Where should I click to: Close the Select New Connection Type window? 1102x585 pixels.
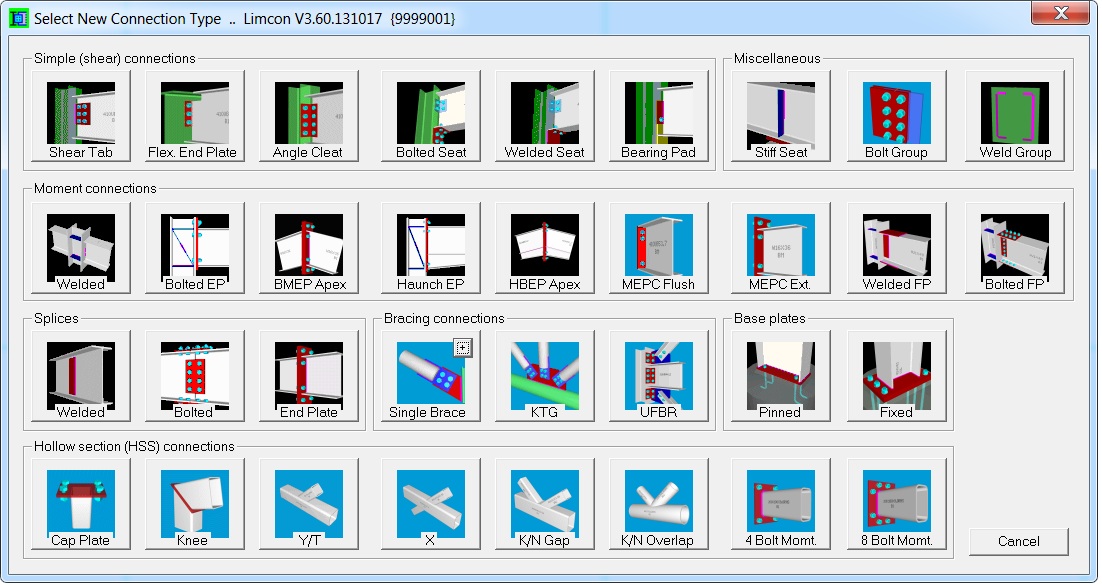pyautogui.click(x=1061, y=13)
